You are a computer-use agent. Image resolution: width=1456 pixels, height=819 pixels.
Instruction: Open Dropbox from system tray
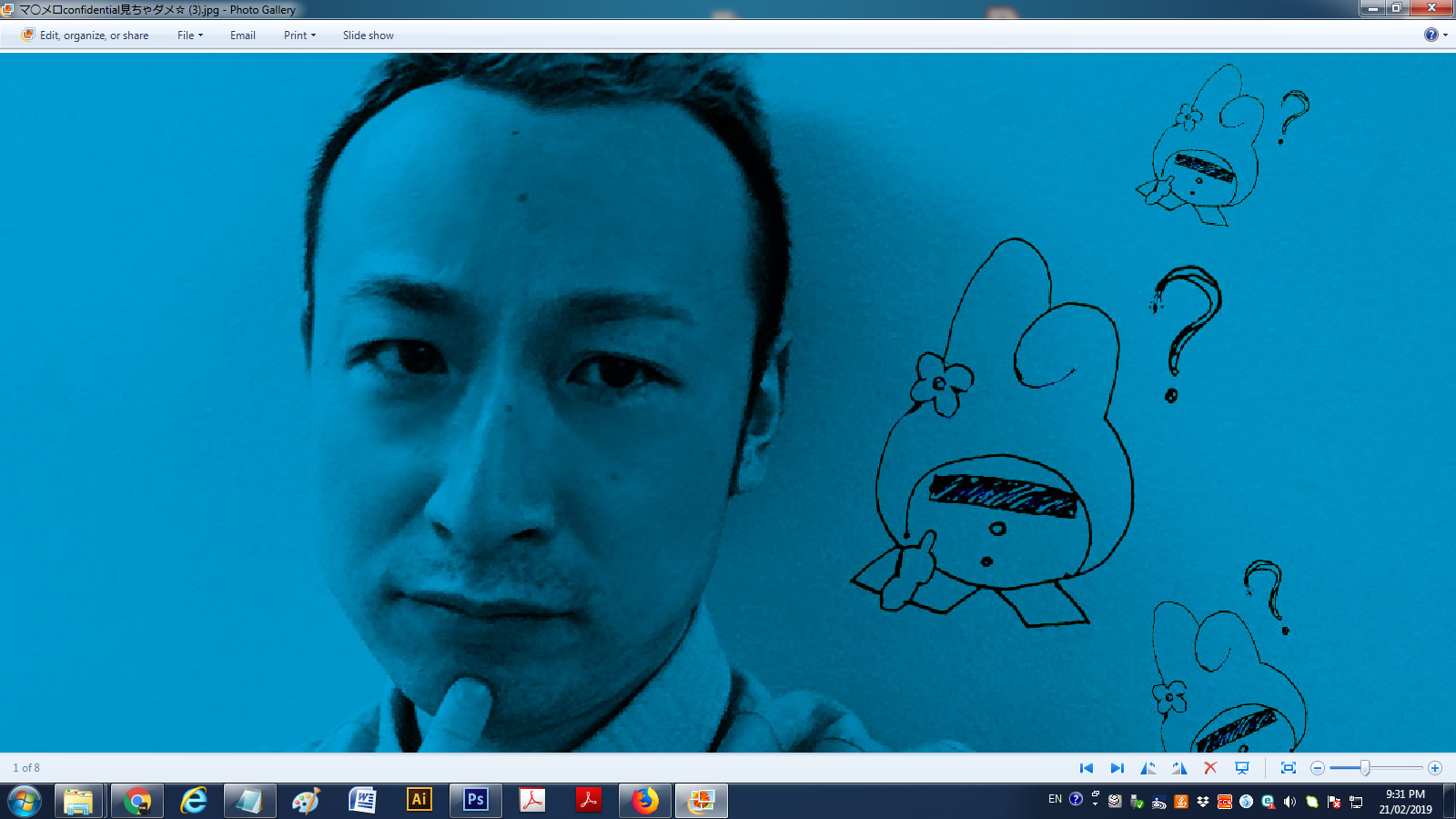coord(1203,802)
